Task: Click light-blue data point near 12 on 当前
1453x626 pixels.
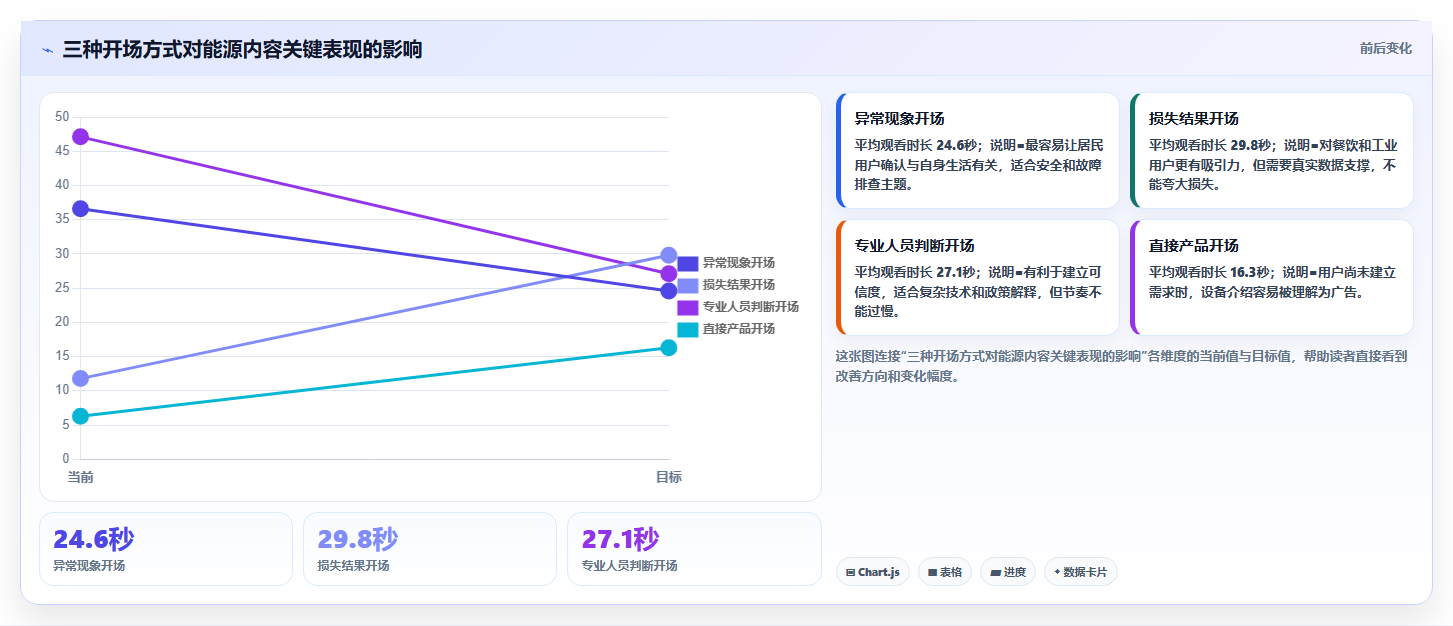Action: pyautogui.click(x=81, y=379)
